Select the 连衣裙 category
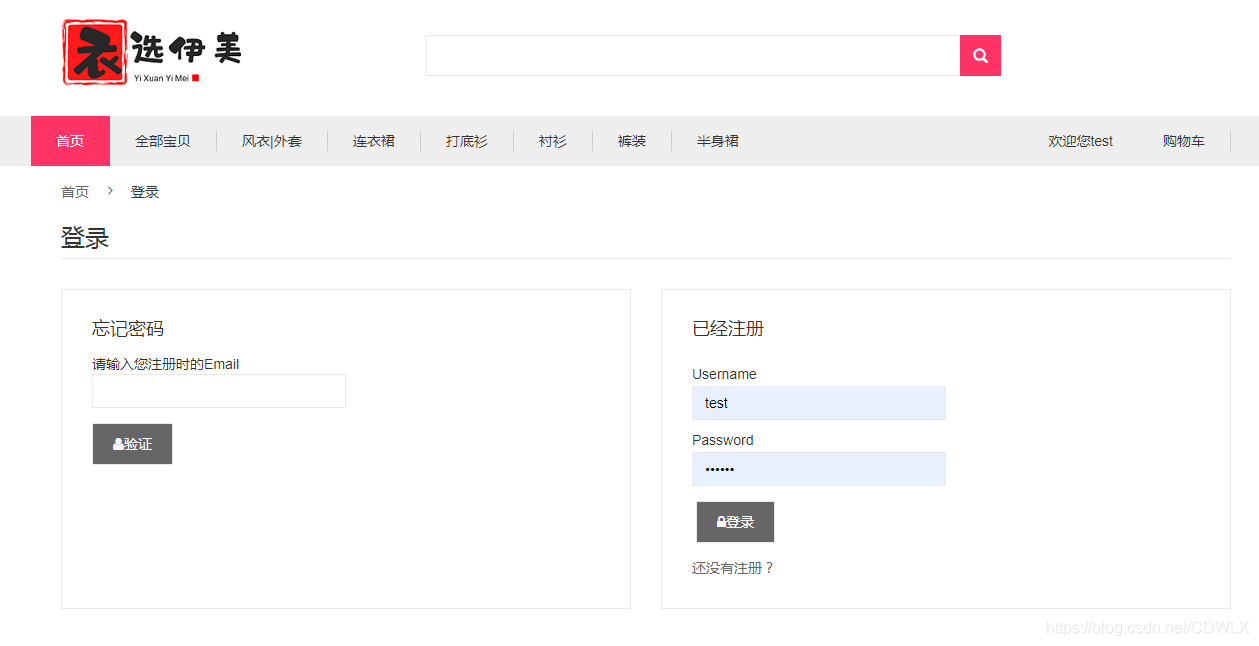 [374, 141]
